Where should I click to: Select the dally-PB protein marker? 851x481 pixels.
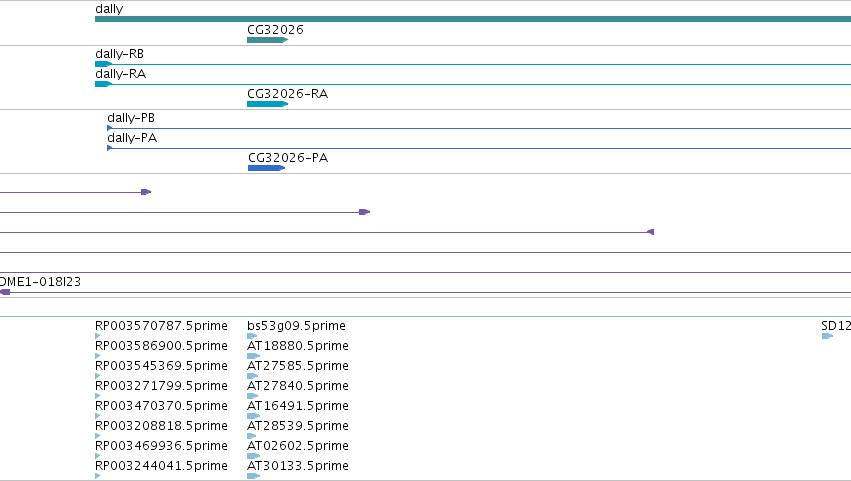pos(110,128)
